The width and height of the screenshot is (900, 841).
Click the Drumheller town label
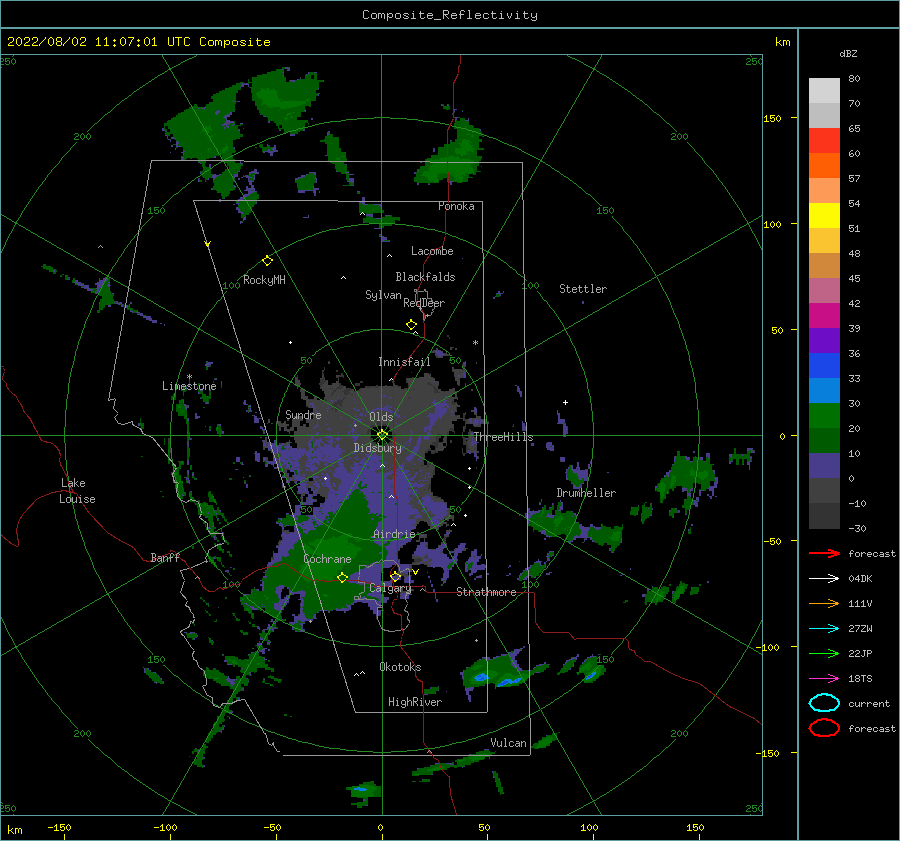[586, 493]
